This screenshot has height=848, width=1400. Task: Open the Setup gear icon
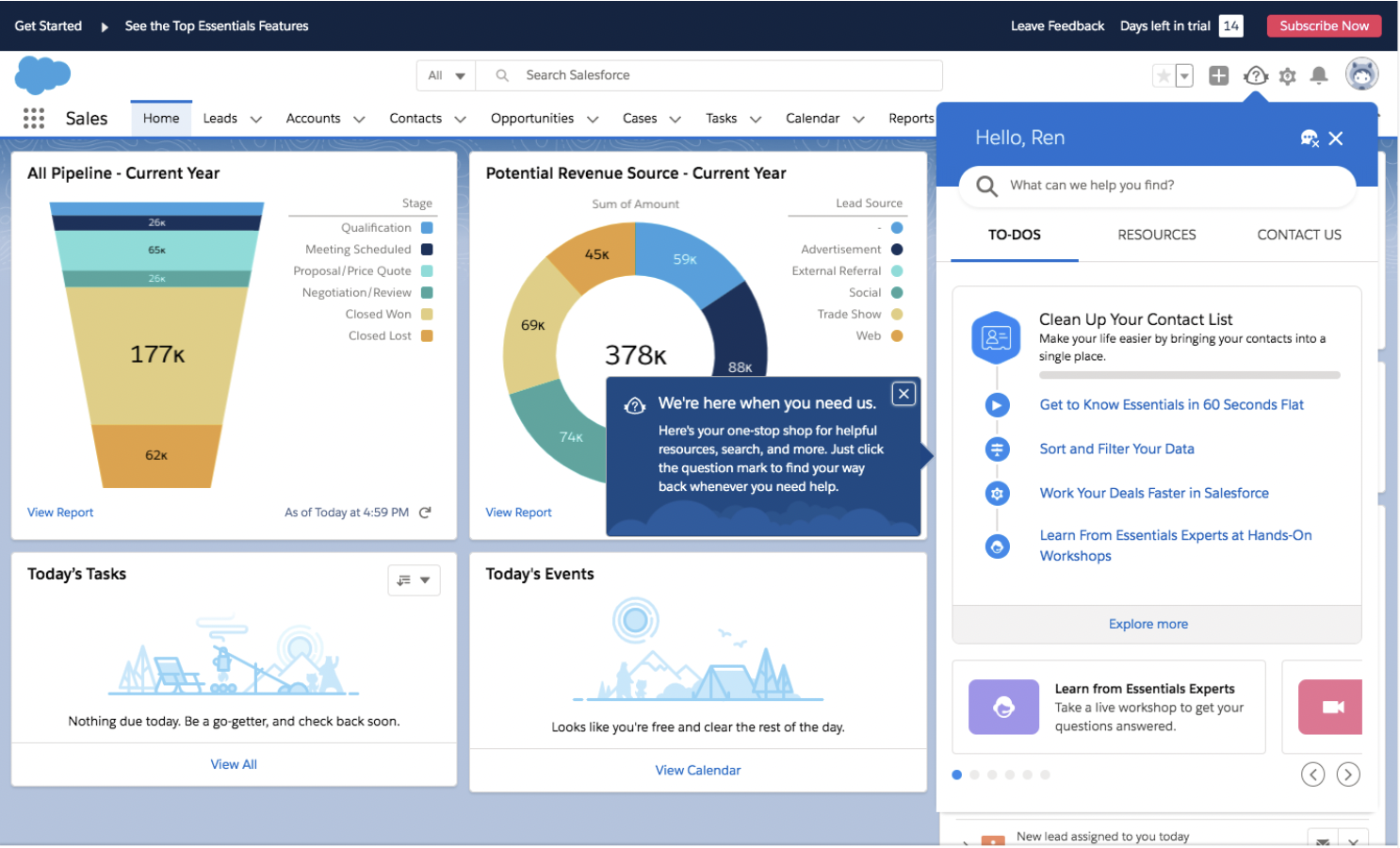1288,76
